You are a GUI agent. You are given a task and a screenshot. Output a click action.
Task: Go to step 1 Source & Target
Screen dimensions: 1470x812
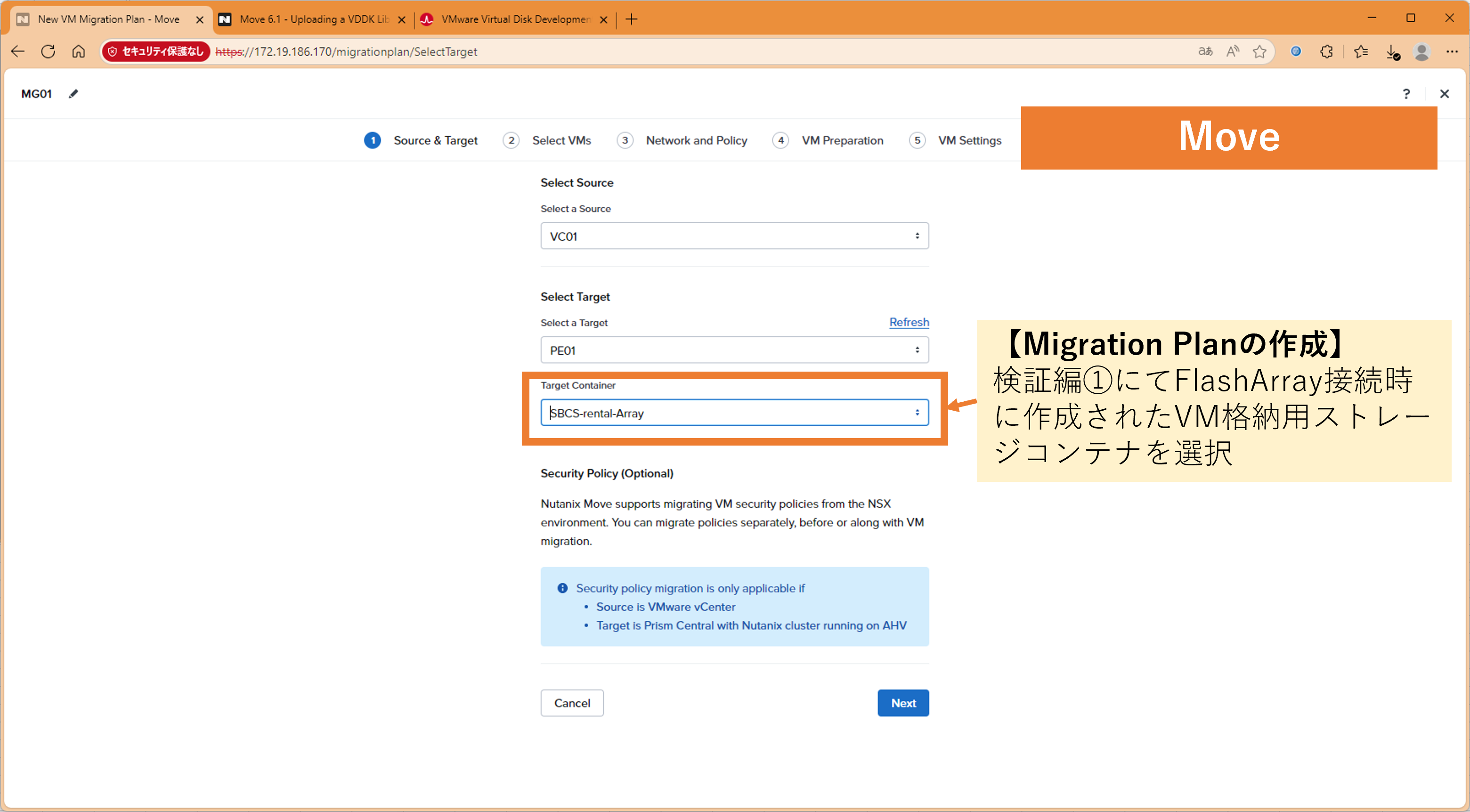point(421,140)
